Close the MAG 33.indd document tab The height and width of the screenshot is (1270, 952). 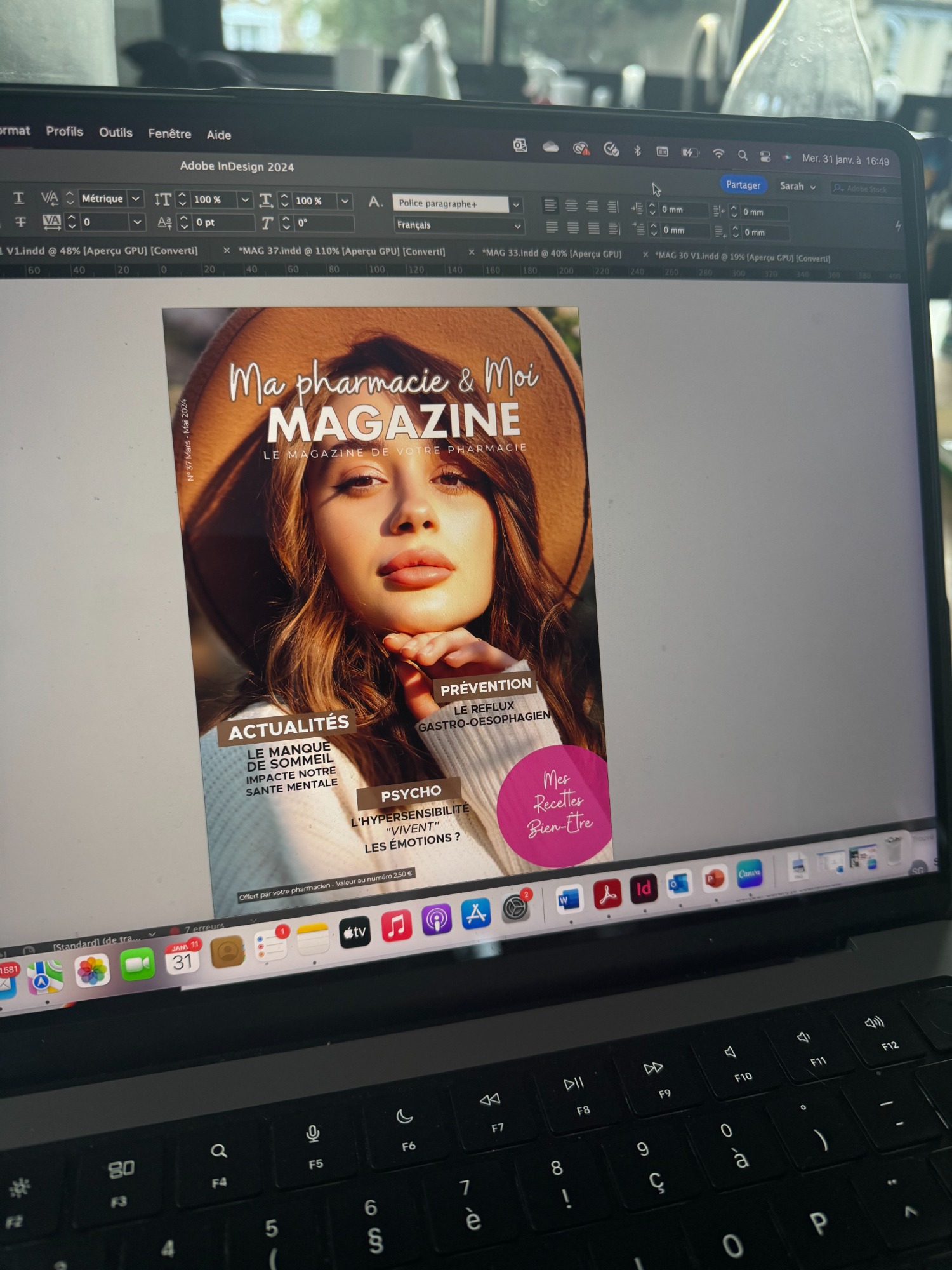471,253
